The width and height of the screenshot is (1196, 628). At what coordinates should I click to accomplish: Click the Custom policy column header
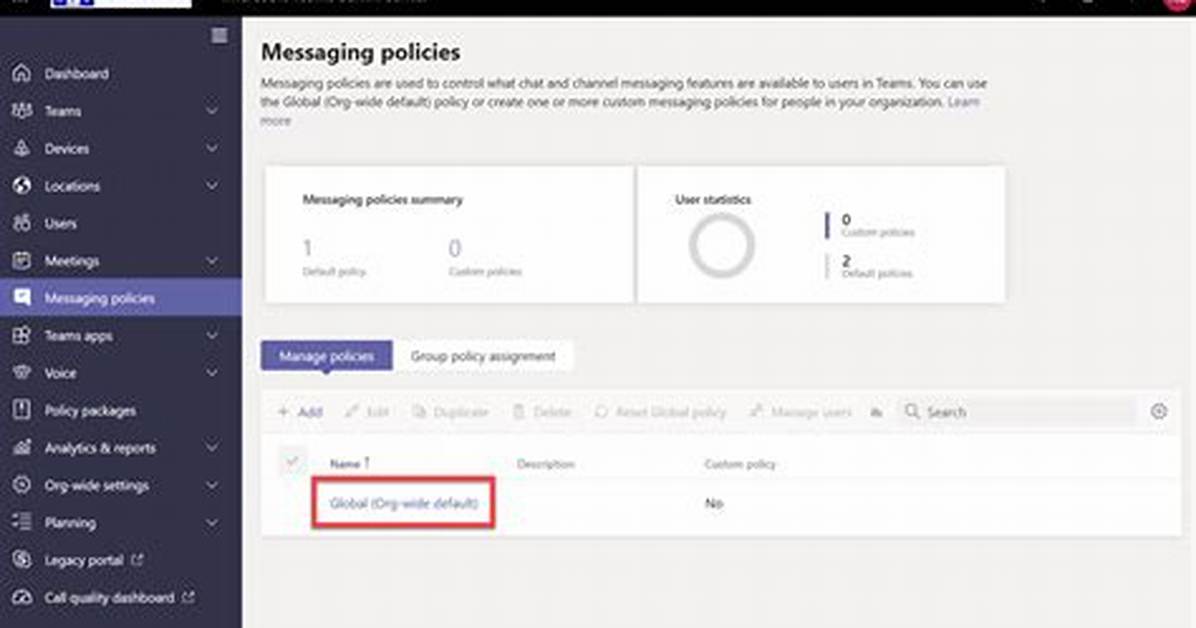tap(739, 463)
